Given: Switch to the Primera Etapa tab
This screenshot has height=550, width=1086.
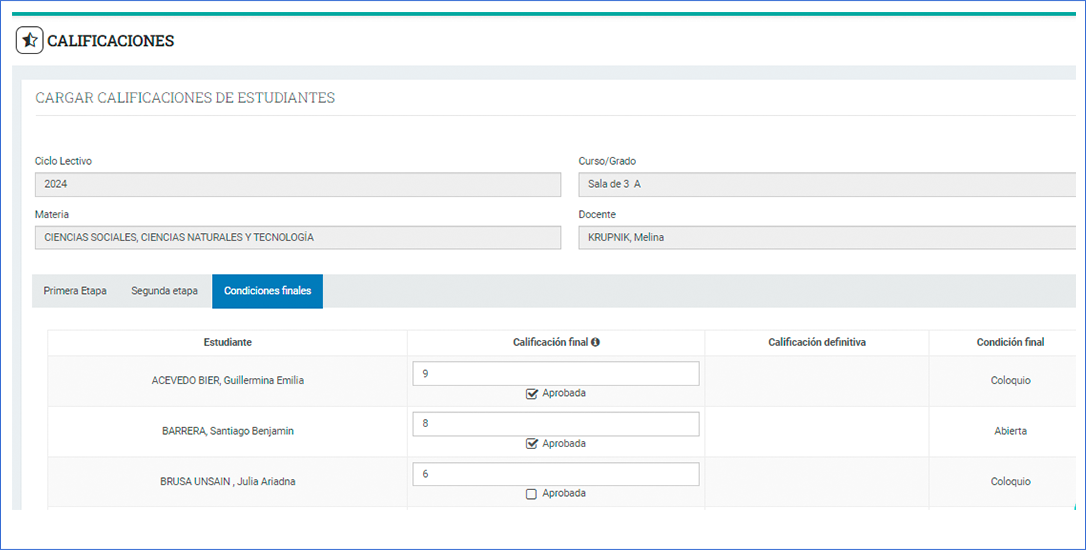Looking at the screenshot, I should pos(75,291).
